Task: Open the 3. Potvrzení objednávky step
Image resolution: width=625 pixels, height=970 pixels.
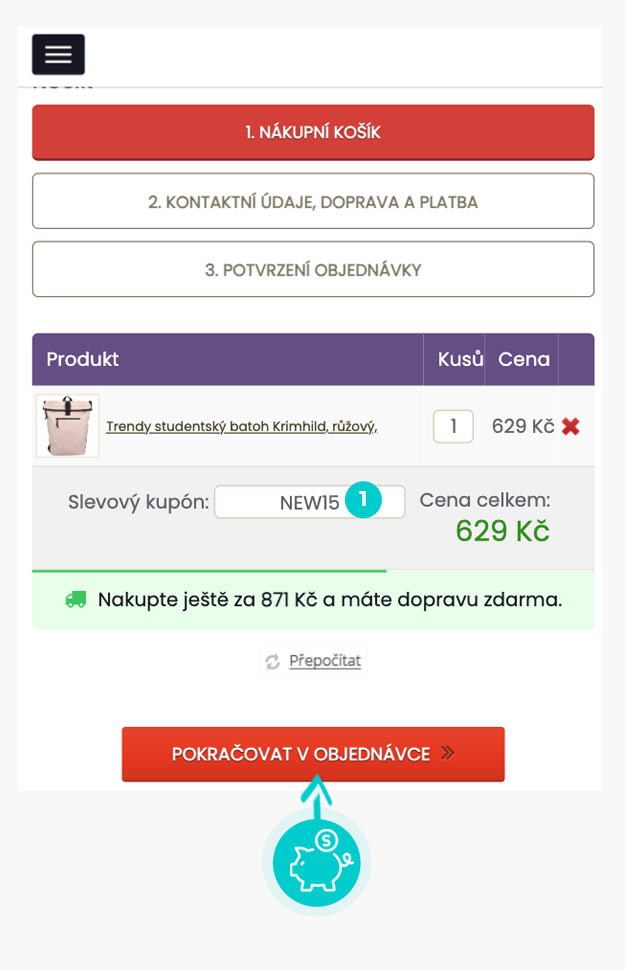Action: coord(313,269)
